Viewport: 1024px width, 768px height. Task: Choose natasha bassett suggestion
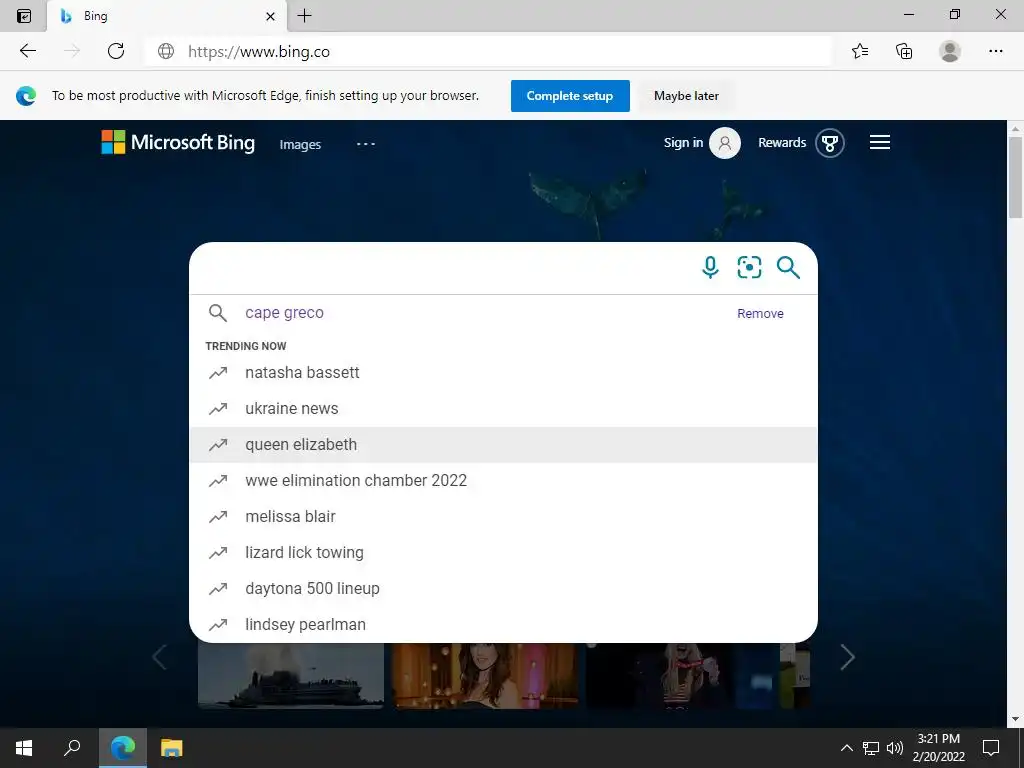coord(503,372)
